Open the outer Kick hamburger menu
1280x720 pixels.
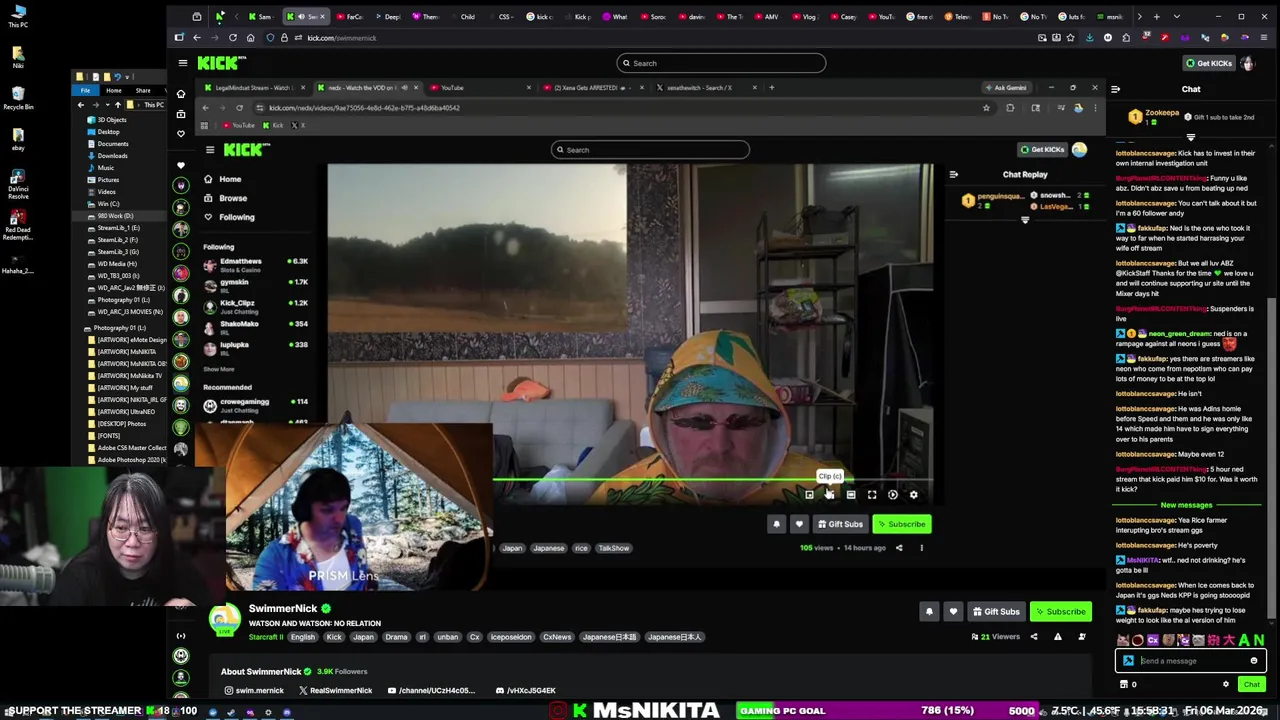pyautogui.click(x=182, y=63)
